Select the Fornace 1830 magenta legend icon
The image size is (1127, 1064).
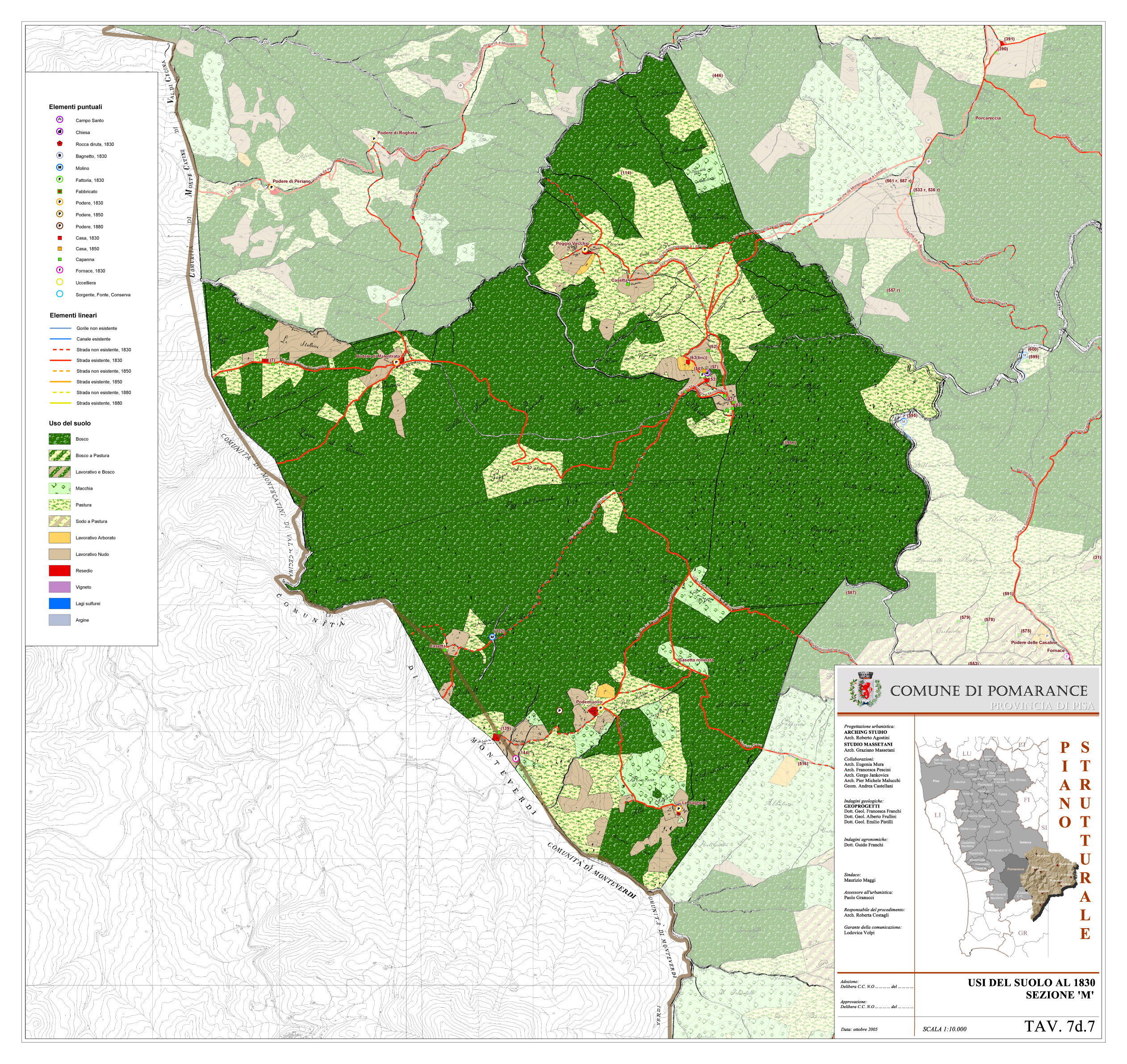(59, 270)
